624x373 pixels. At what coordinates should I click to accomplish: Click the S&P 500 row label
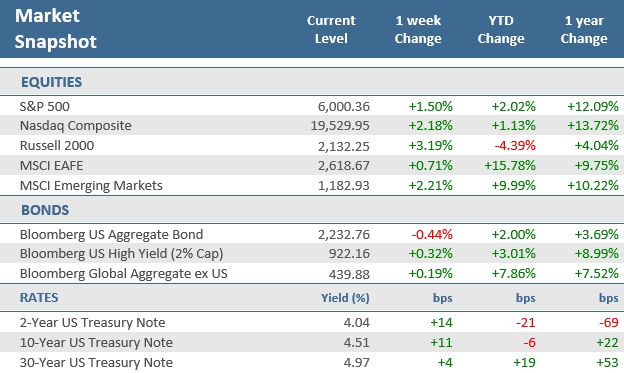[x=45, y=106]
